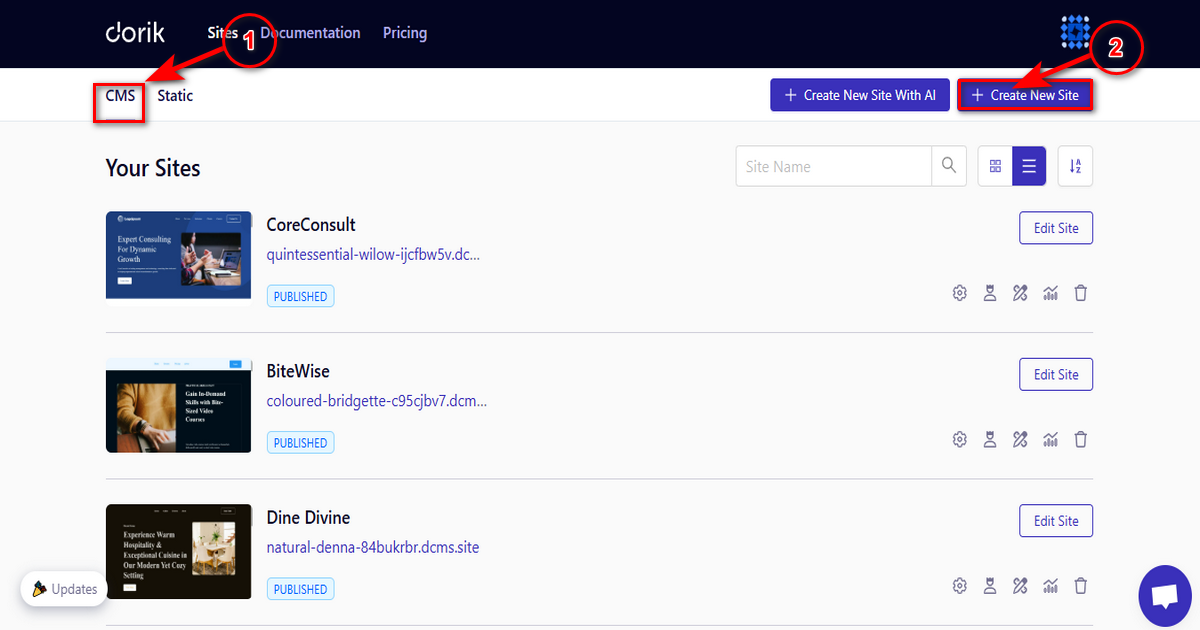View analytics chart icon for CoreConsult
This screenshot has width=1200, height=630.
[x=1050, y=293]
